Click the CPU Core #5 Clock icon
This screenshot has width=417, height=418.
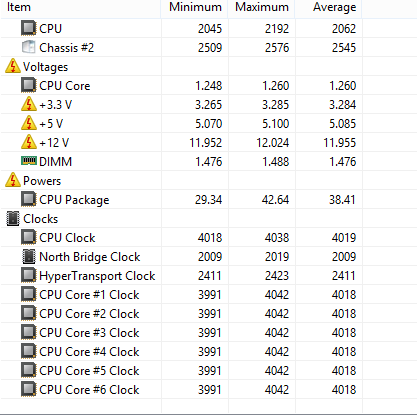29,370
